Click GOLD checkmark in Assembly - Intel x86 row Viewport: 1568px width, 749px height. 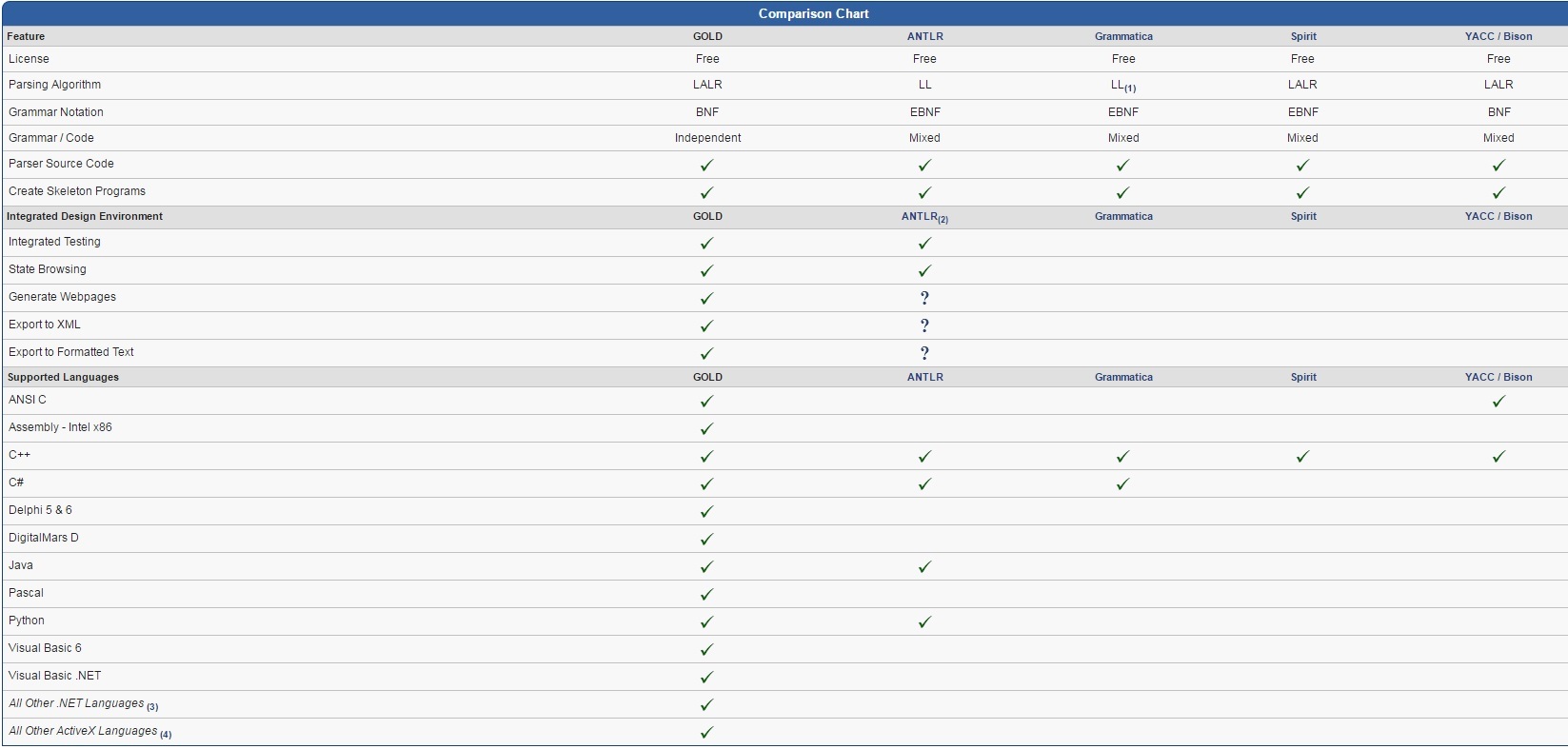[x=706, y=429]
